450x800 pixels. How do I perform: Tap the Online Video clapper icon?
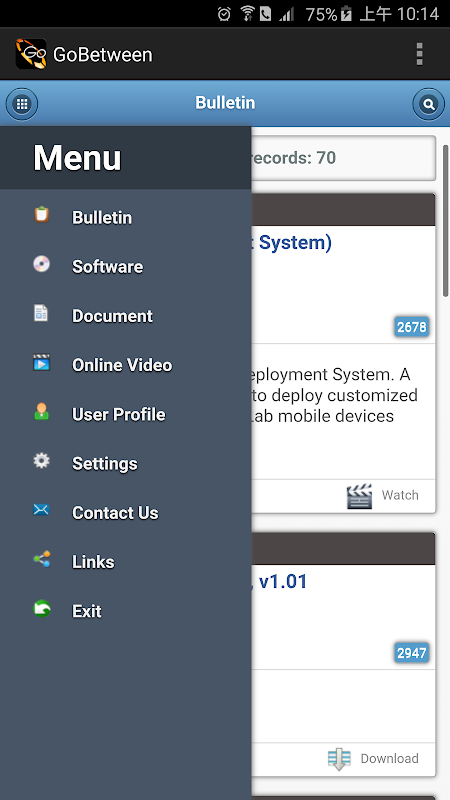(41, 362)
